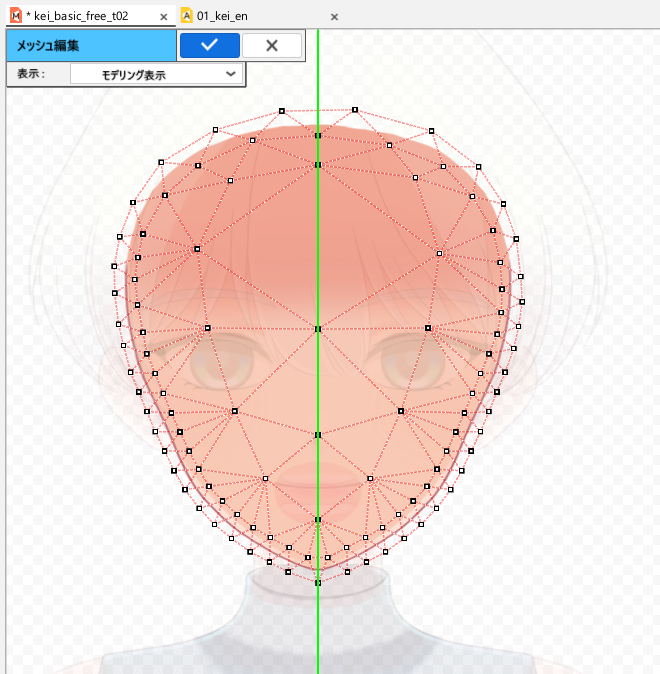Screen dimensions: 660x674
Task: Switch to the kei_basic_free_t02 tab
Action: [x=80, y=16]
